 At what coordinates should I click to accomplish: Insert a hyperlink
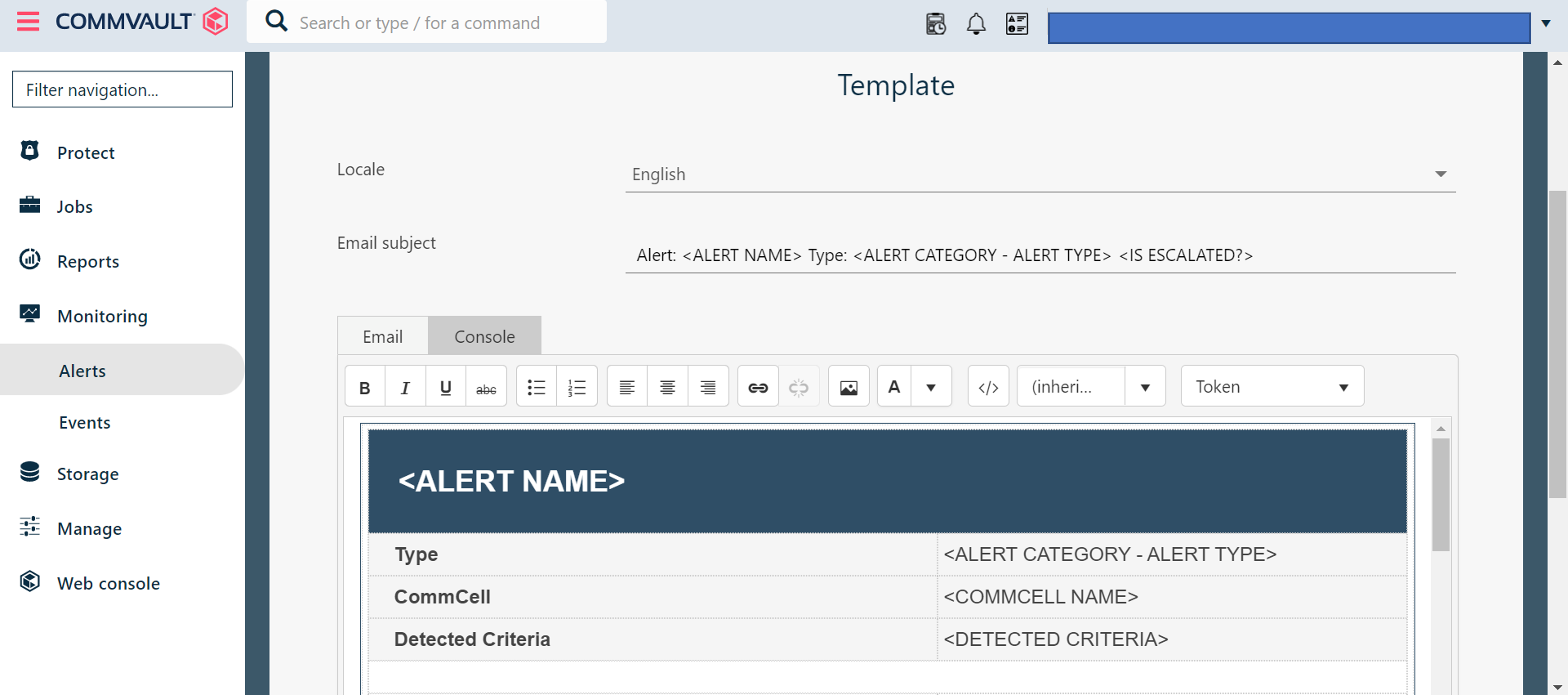(x=758, y=387)
